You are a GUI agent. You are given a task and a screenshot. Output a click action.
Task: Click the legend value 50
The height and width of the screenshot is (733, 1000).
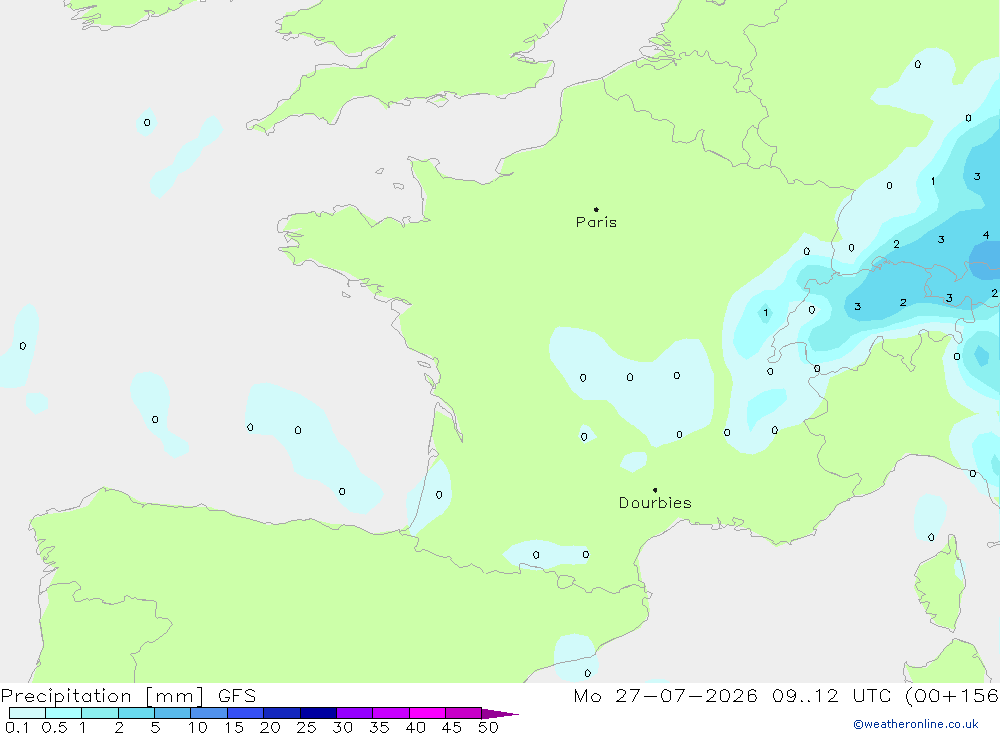[488, 727]
